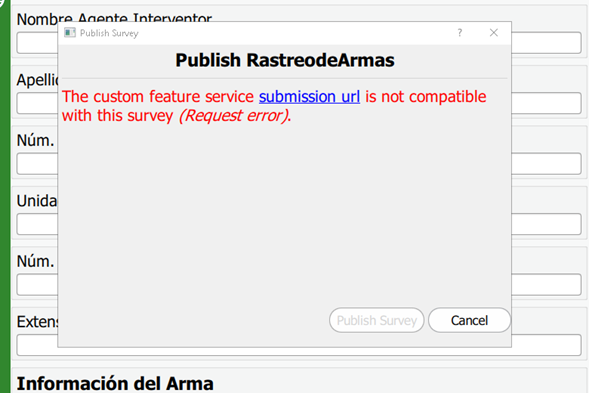Select the red Request error message text
Viewport: 589px width, 393px height.
point(235,116)
